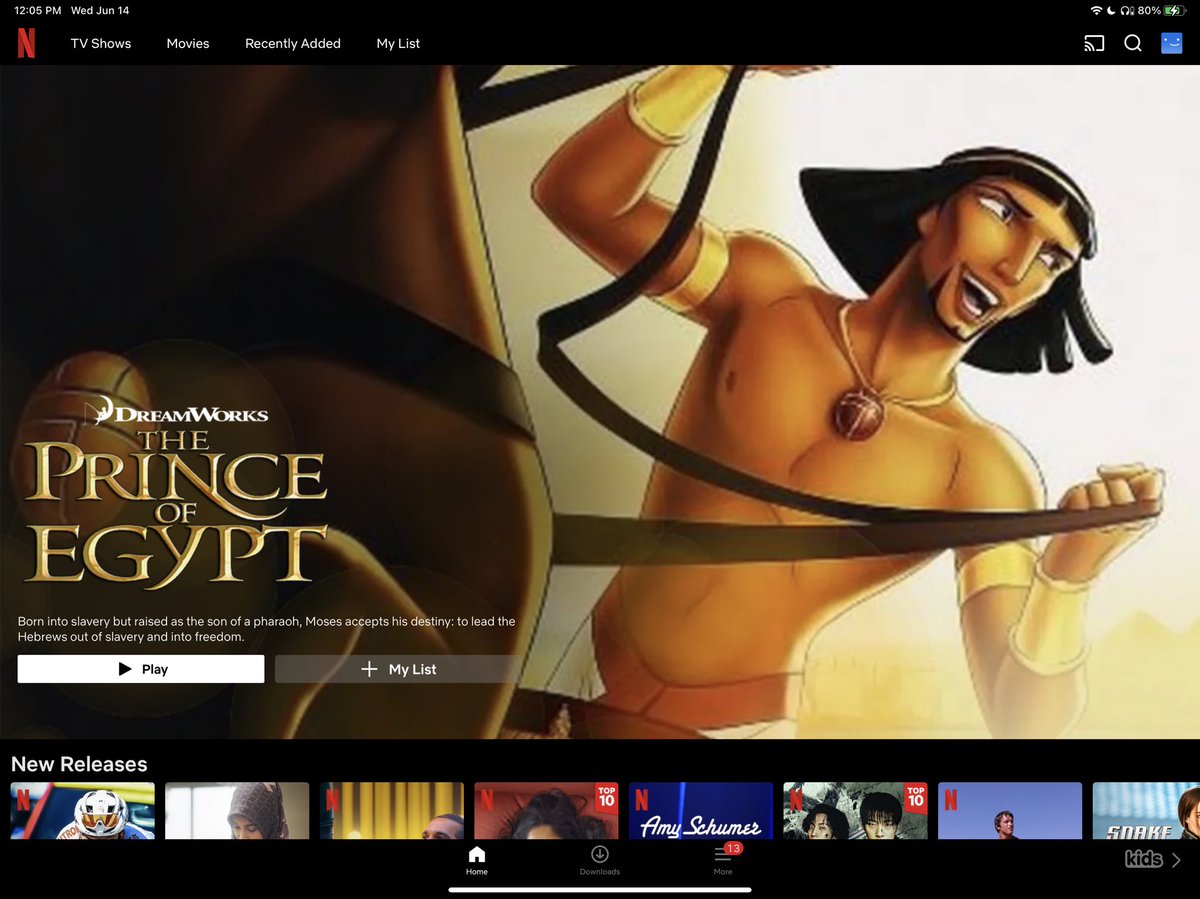The width and height of the screenshot is (1200, 899).
Task: Select the Snake title thumbnail
Action: [x=1146, y=810]
